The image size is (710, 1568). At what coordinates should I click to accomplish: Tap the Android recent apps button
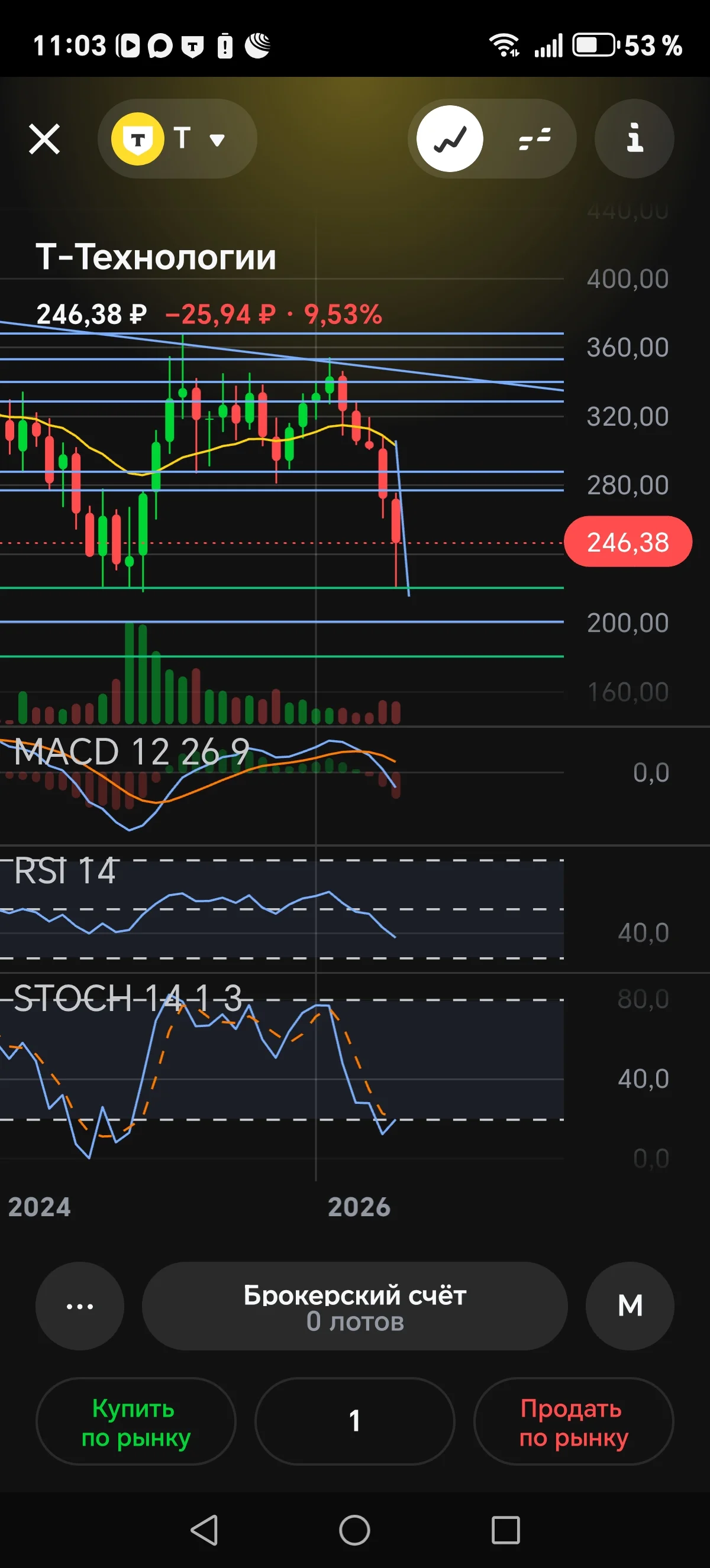pyautogui.click(x=505, y=1530)
